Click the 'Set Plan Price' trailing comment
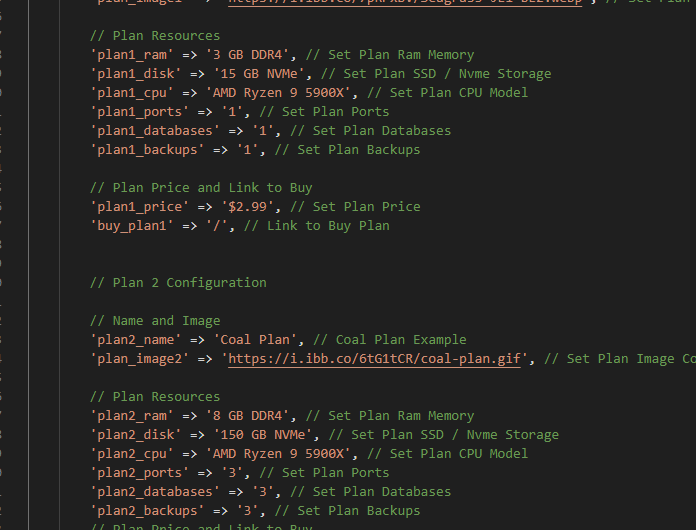Viewport: 696px width, 530px height. [359, 207]
